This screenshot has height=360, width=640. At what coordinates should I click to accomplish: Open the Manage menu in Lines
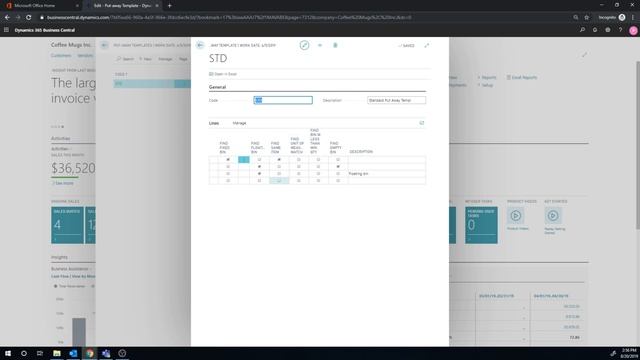[x=240, y=123]
